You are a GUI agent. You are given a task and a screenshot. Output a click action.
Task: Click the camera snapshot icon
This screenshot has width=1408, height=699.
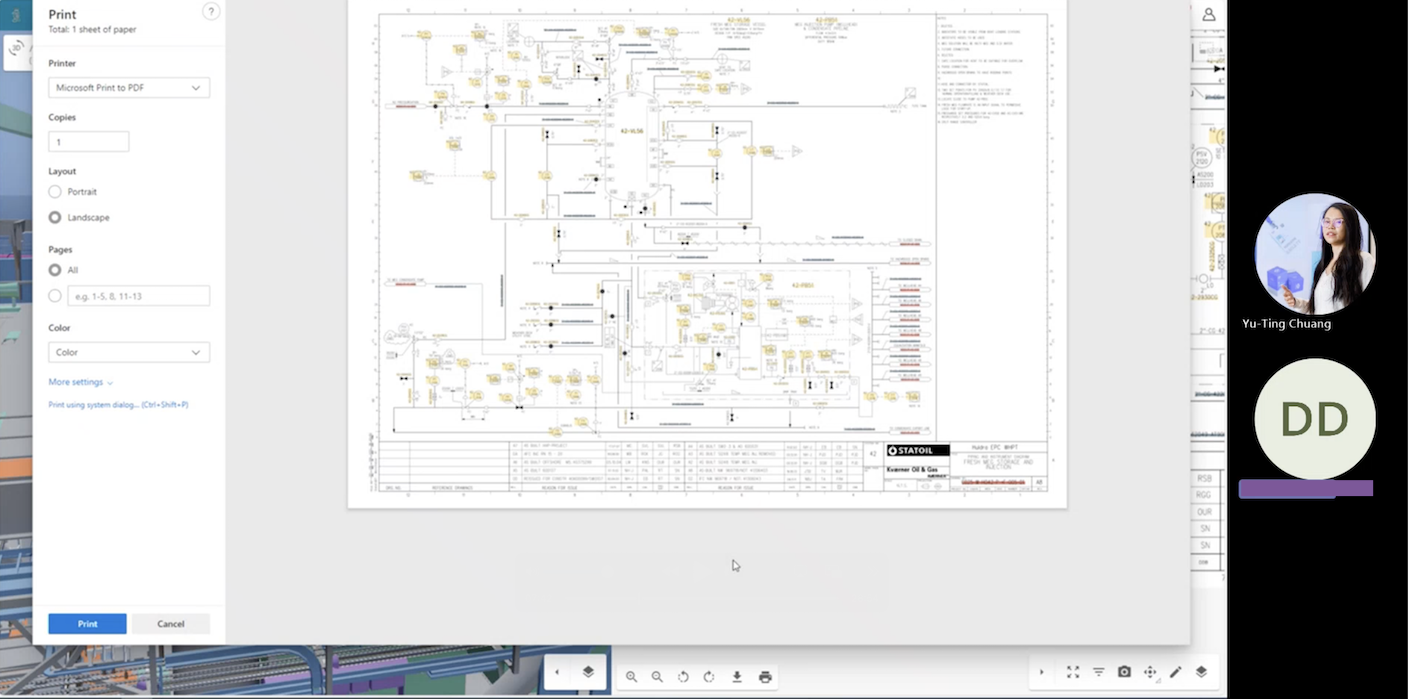point(1124,672)
